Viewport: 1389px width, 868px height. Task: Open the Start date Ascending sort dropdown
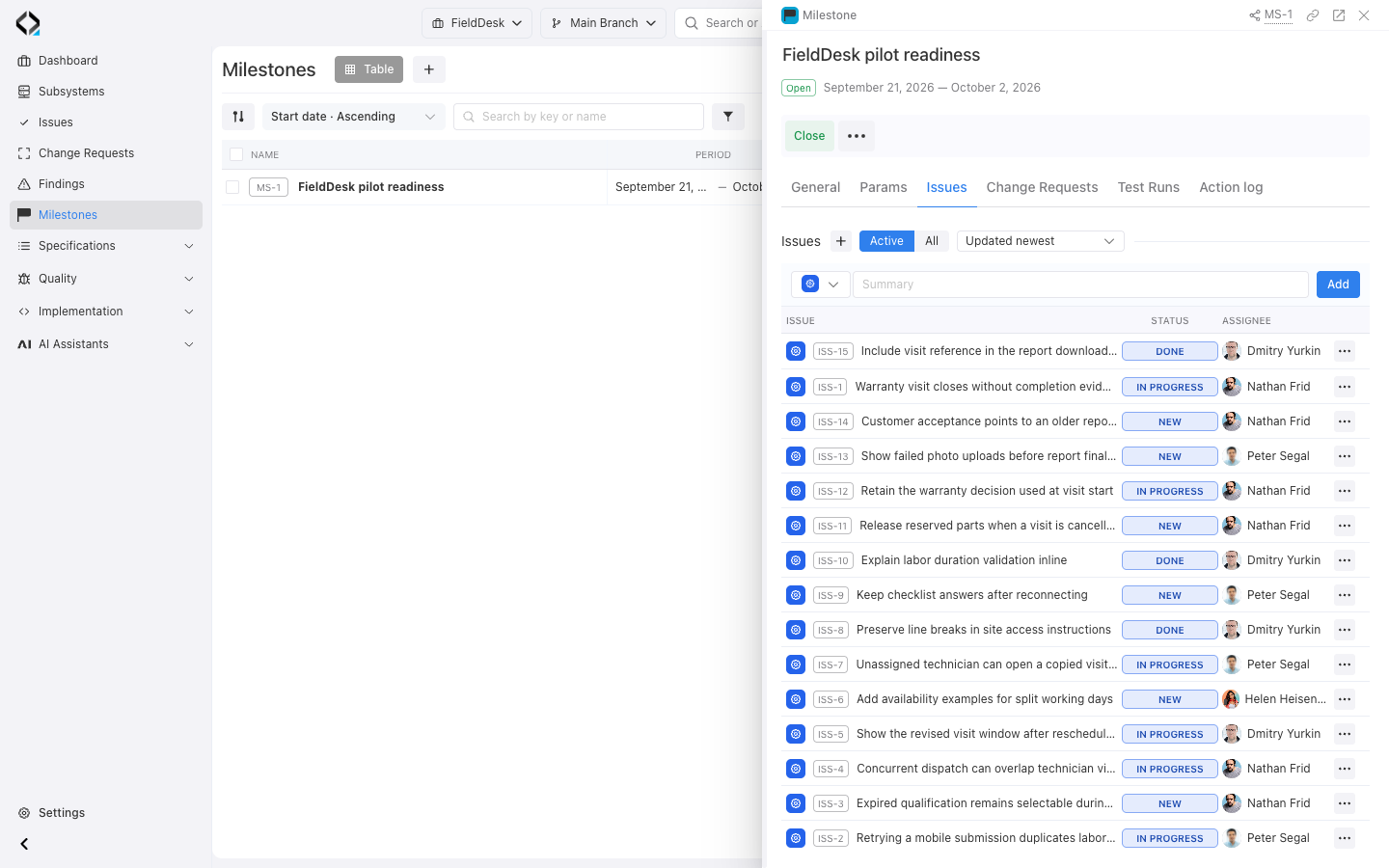(354, 117)
